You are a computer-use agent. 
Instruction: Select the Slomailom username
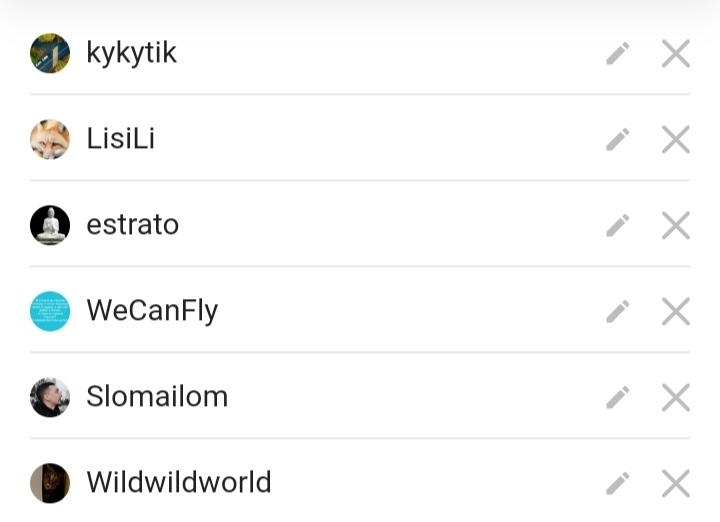(157, 397)
